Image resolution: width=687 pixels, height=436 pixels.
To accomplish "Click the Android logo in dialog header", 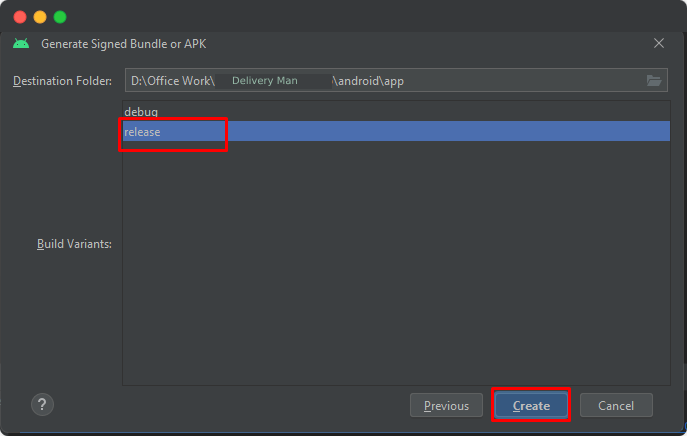I will click(x=21, y=43).
